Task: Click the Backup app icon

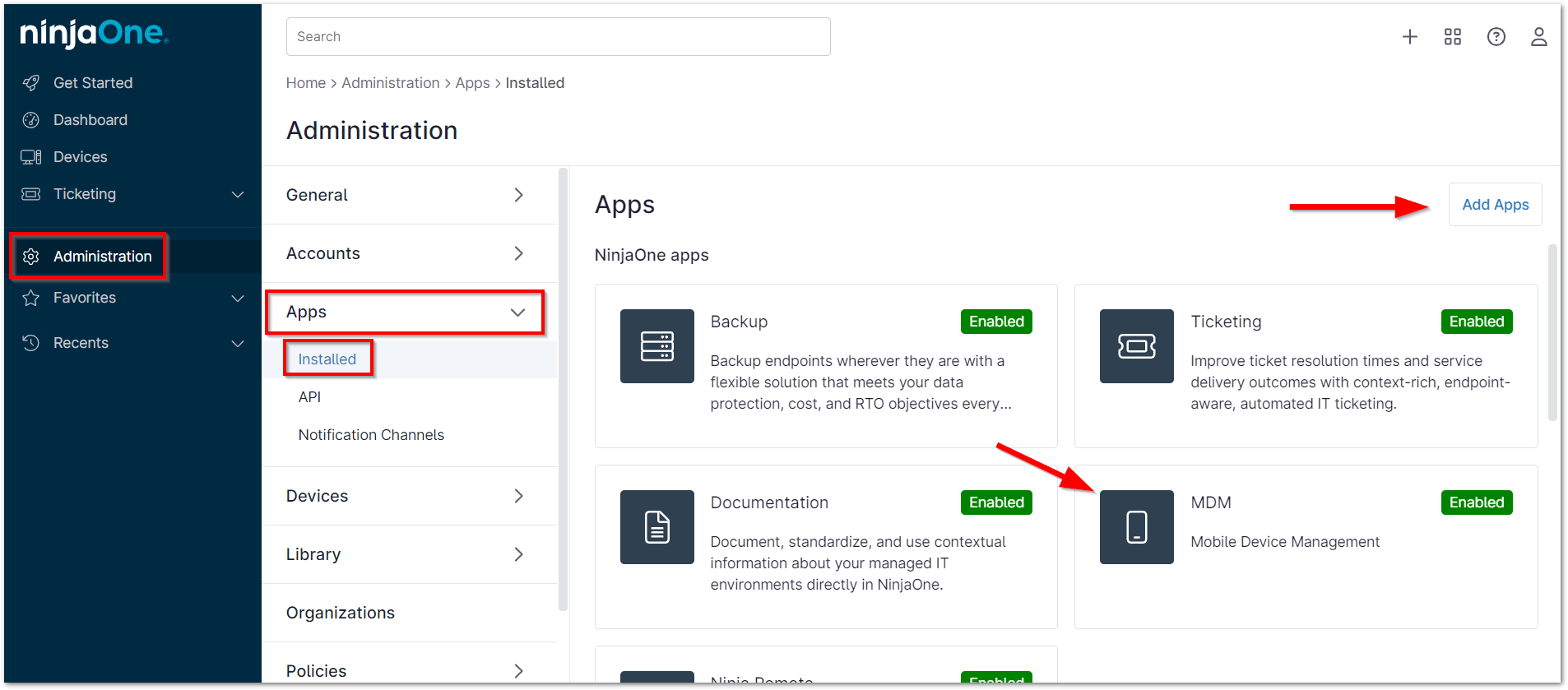Action: [x=656, y=346]
